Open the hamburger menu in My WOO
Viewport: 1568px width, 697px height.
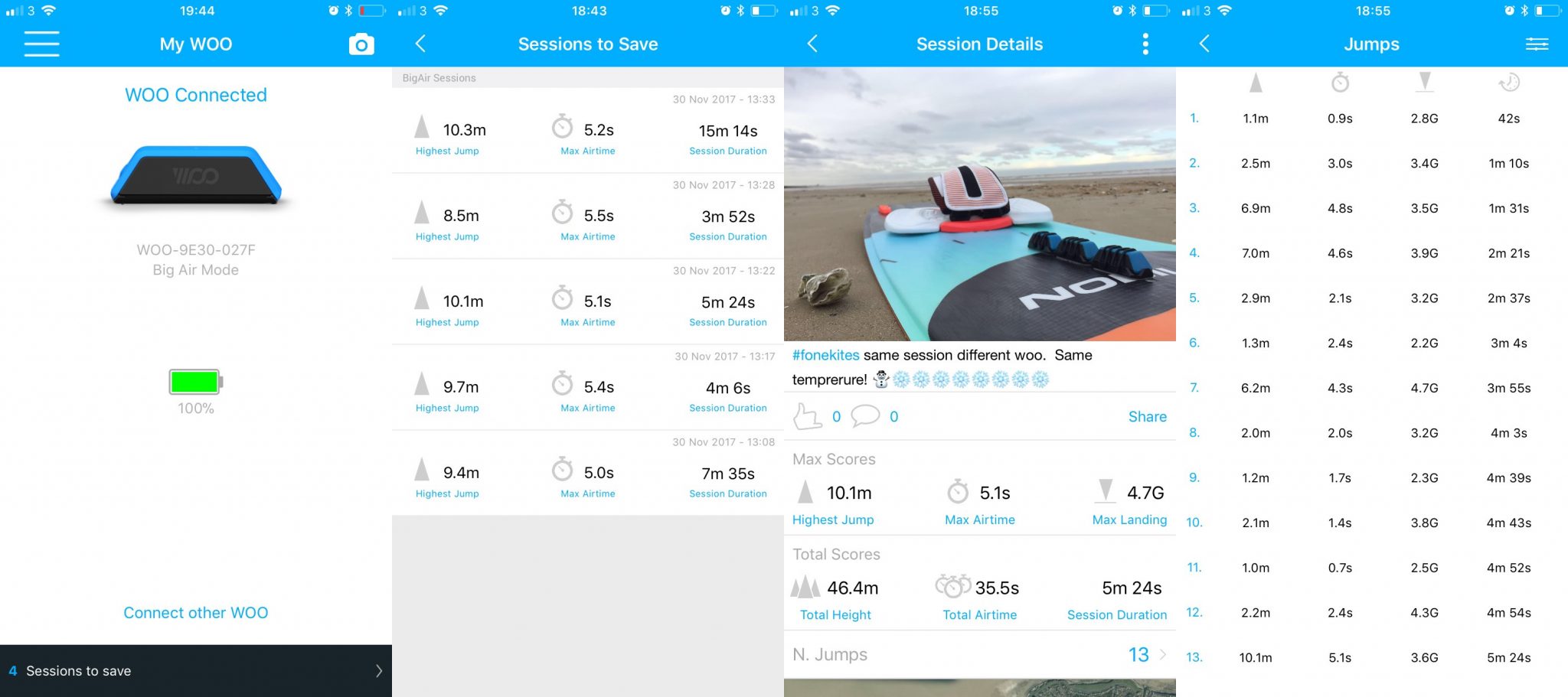(x=41, y=44)
